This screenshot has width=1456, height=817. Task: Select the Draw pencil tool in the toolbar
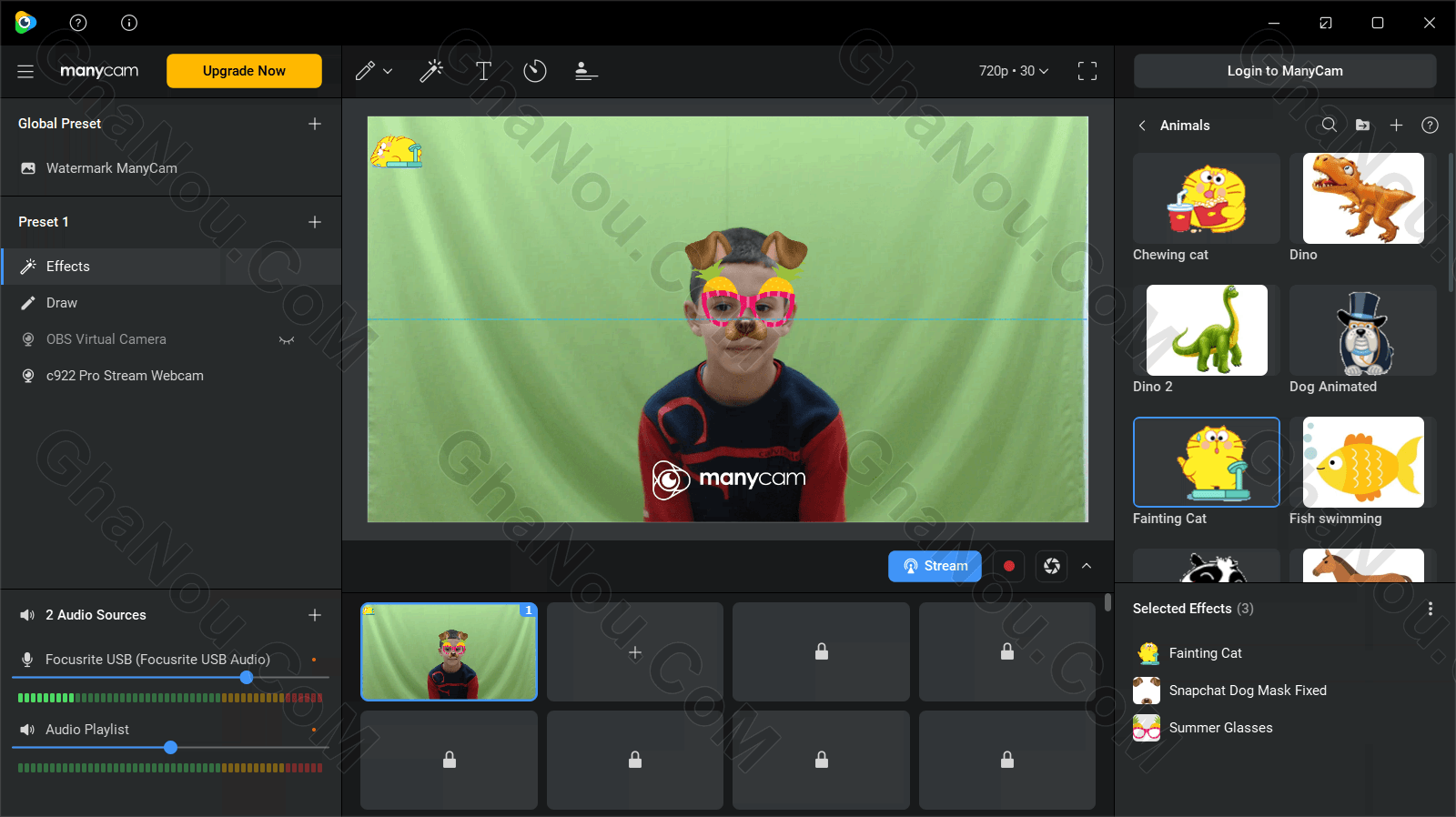pos(365,71)
